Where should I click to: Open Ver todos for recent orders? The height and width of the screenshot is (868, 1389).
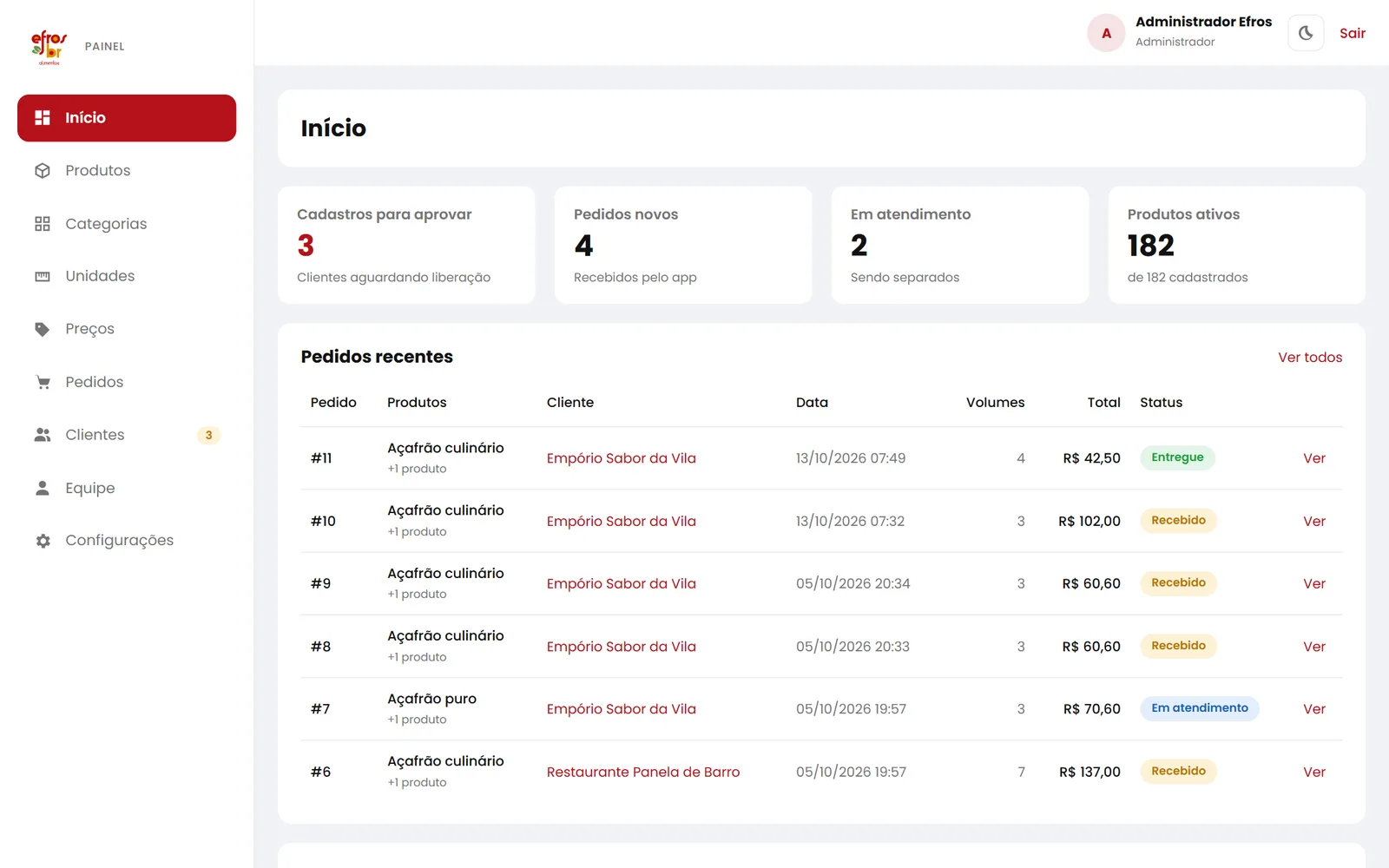1310,357
